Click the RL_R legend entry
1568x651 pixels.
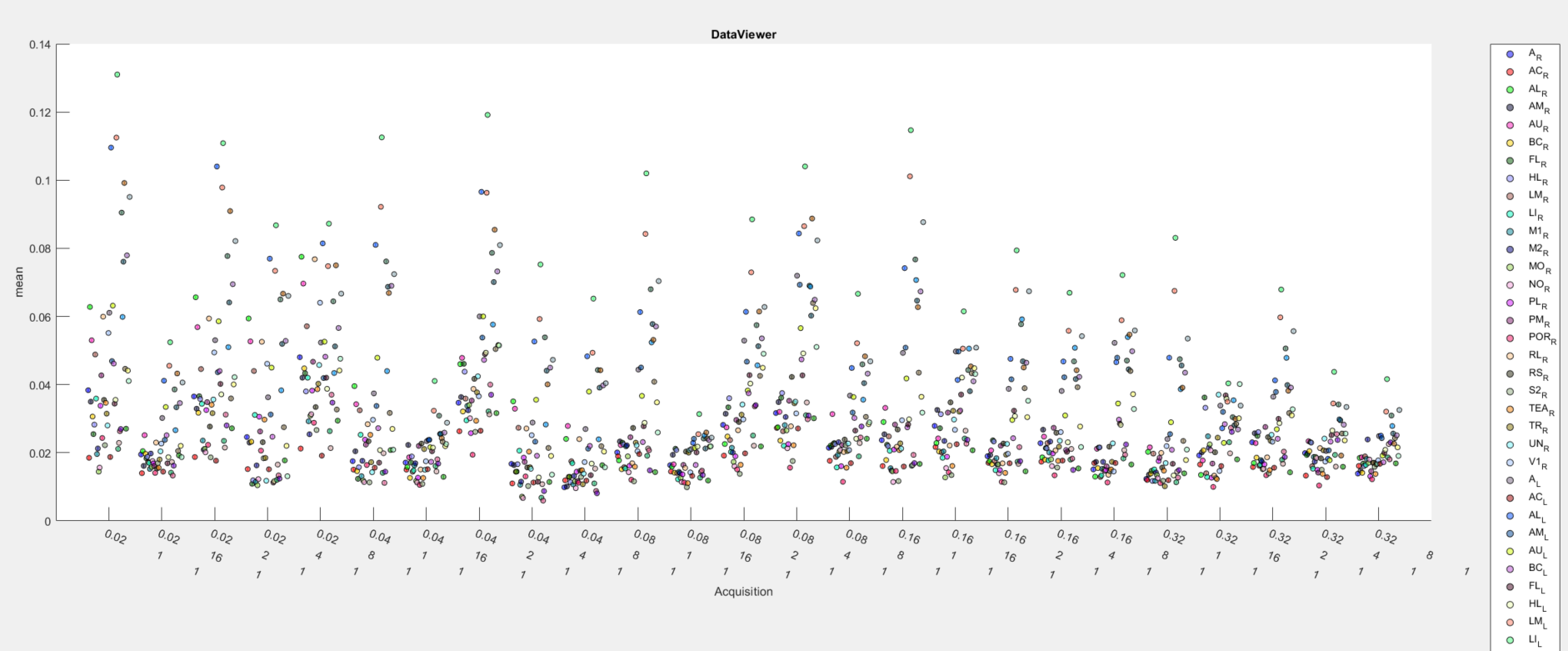coord(1527,356)
